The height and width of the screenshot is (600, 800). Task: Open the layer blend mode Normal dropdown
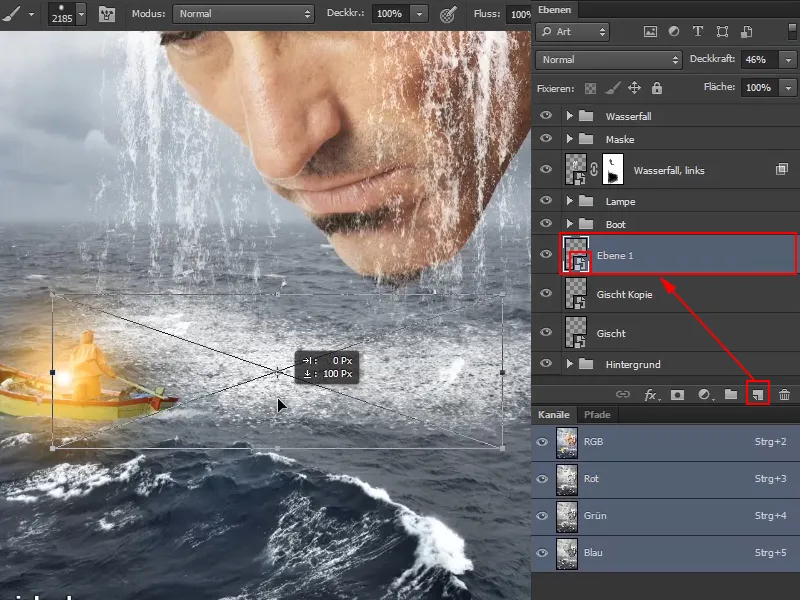tap(609, 60)
